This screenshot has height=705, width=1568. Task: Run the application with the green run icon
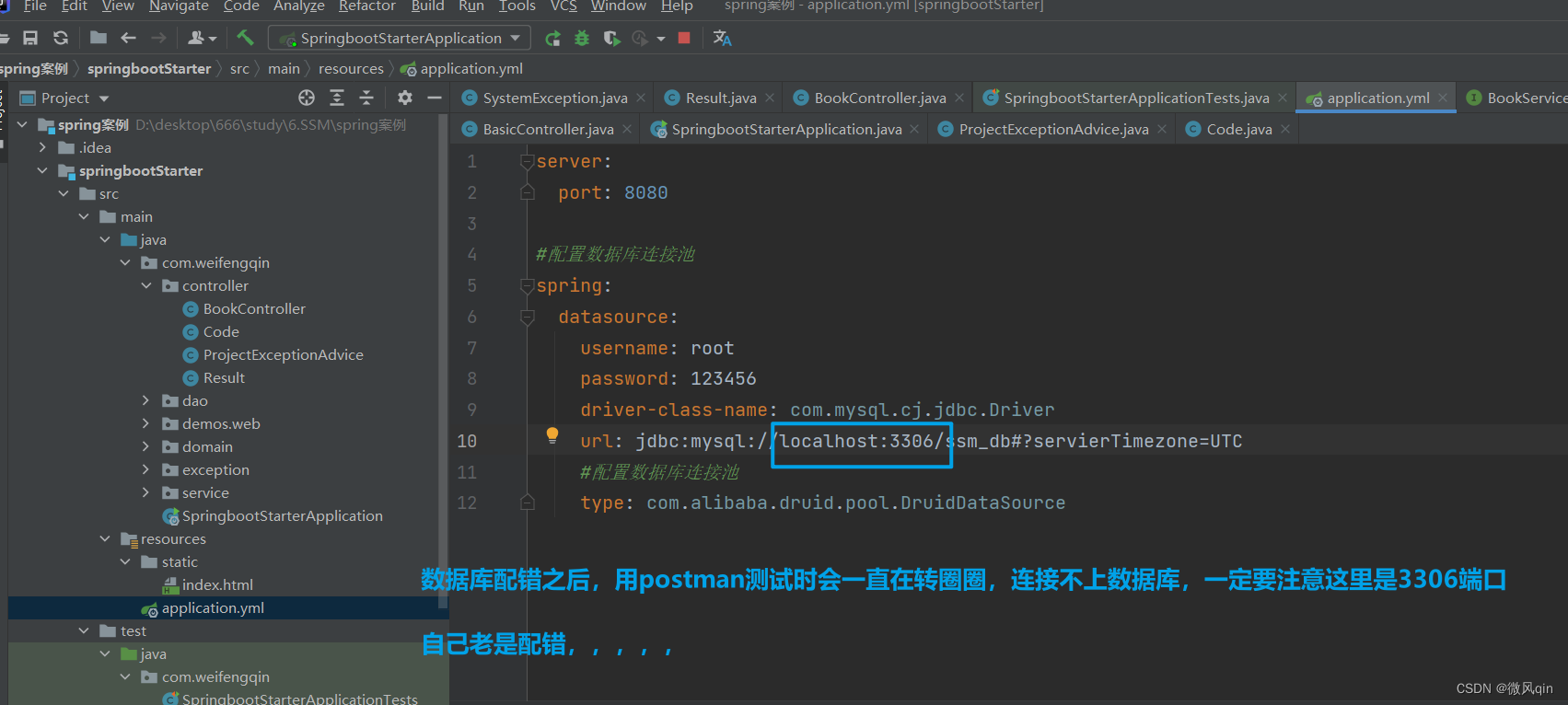[x=552, y=38]
